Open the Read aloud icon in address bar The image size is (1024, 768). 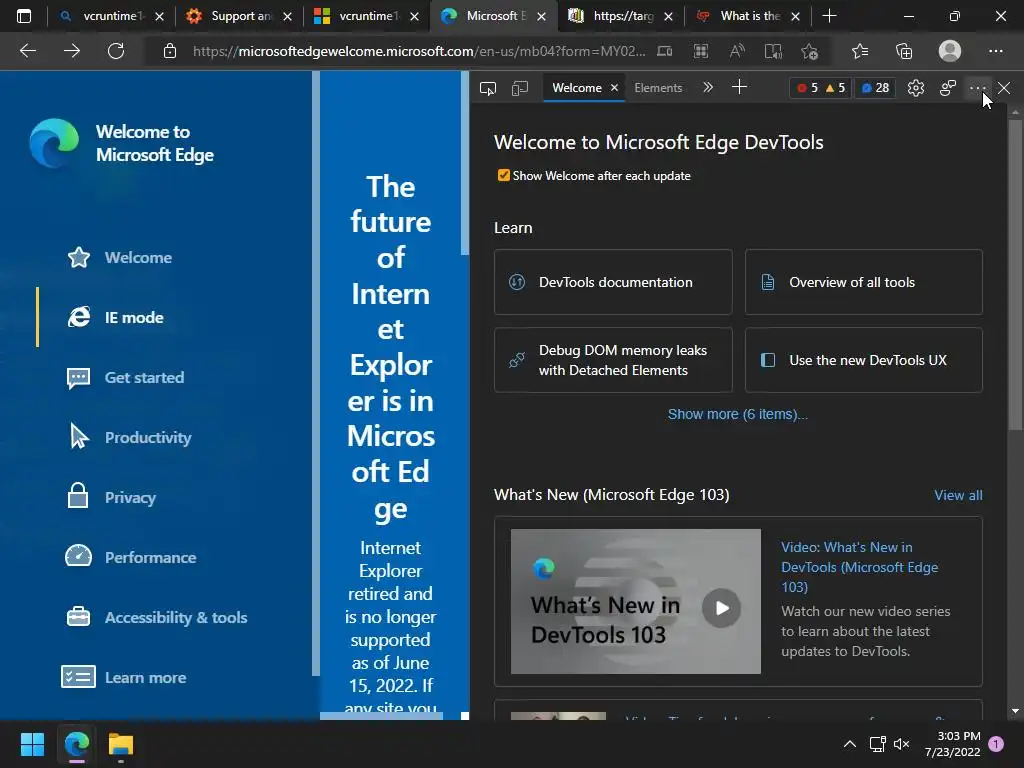(737, 51)
